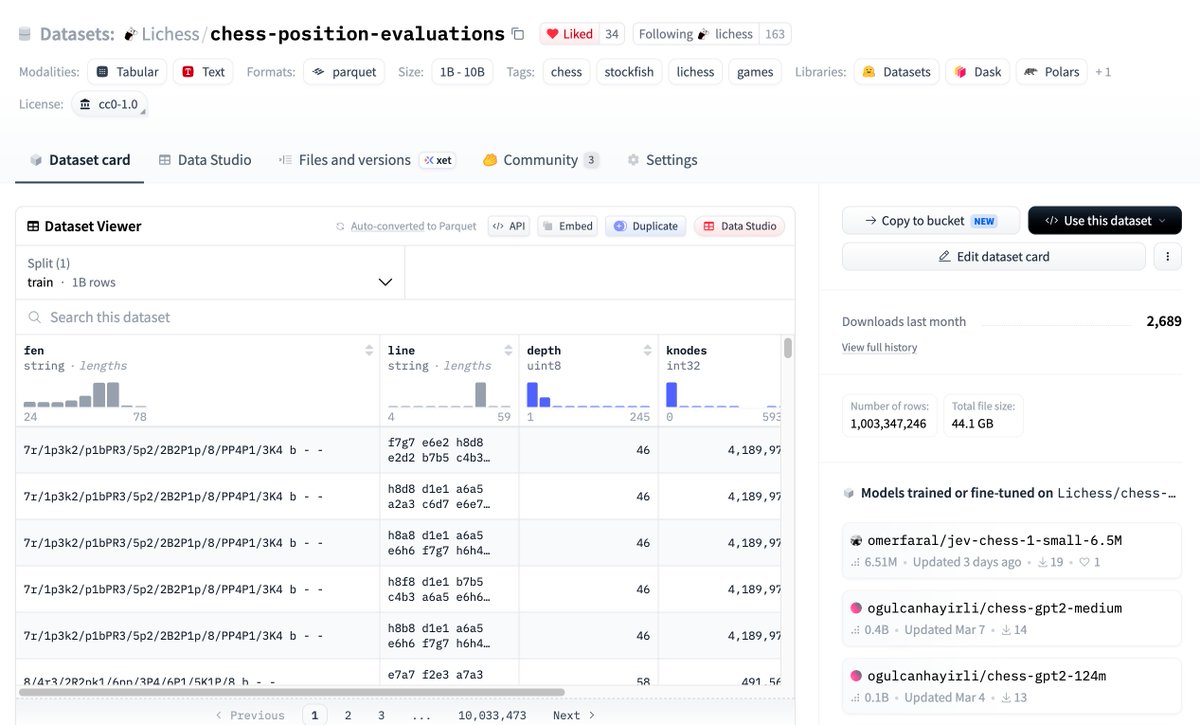Click Copy to bucket button

pyautogui.click(x=931, y=221)
